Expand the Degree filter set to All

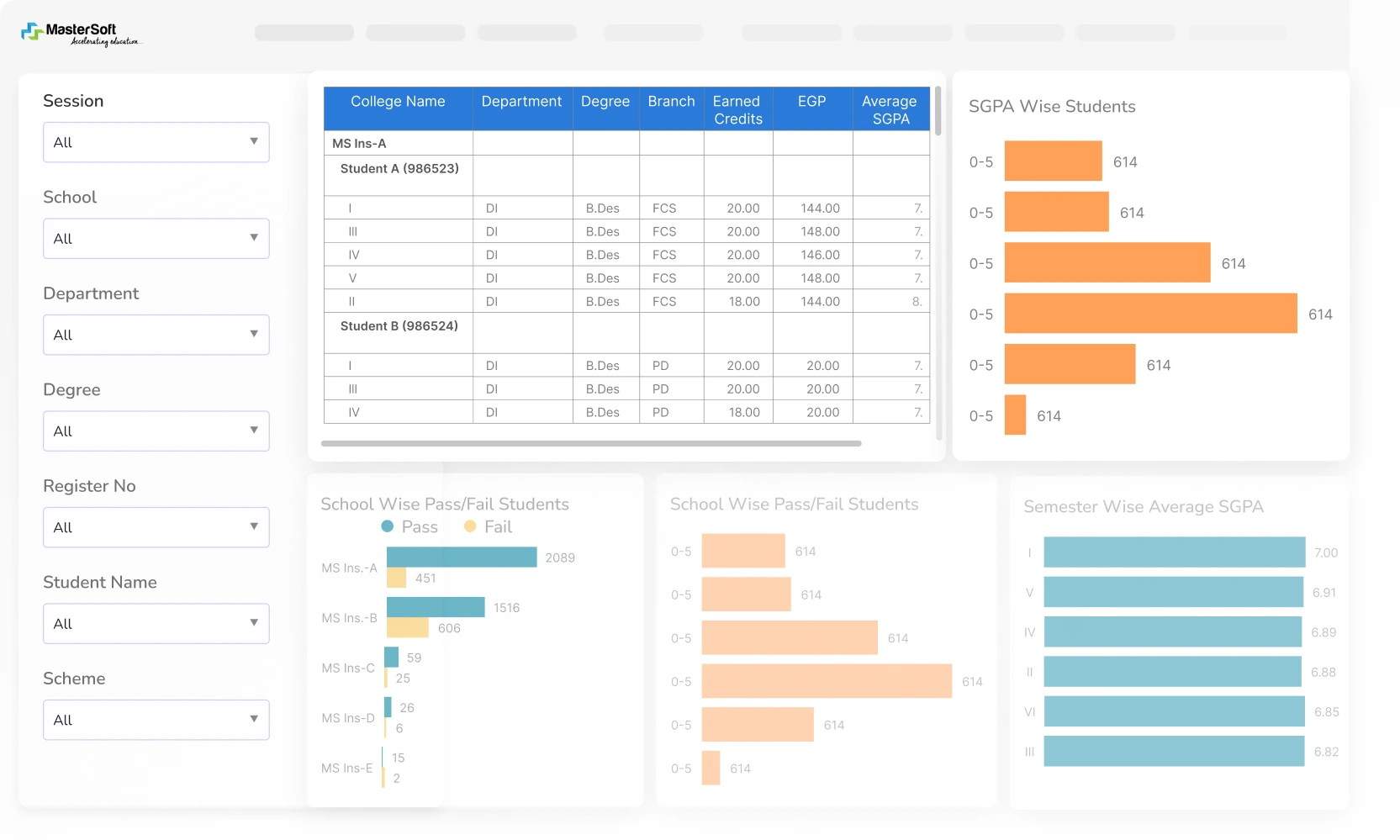(155, 431)
